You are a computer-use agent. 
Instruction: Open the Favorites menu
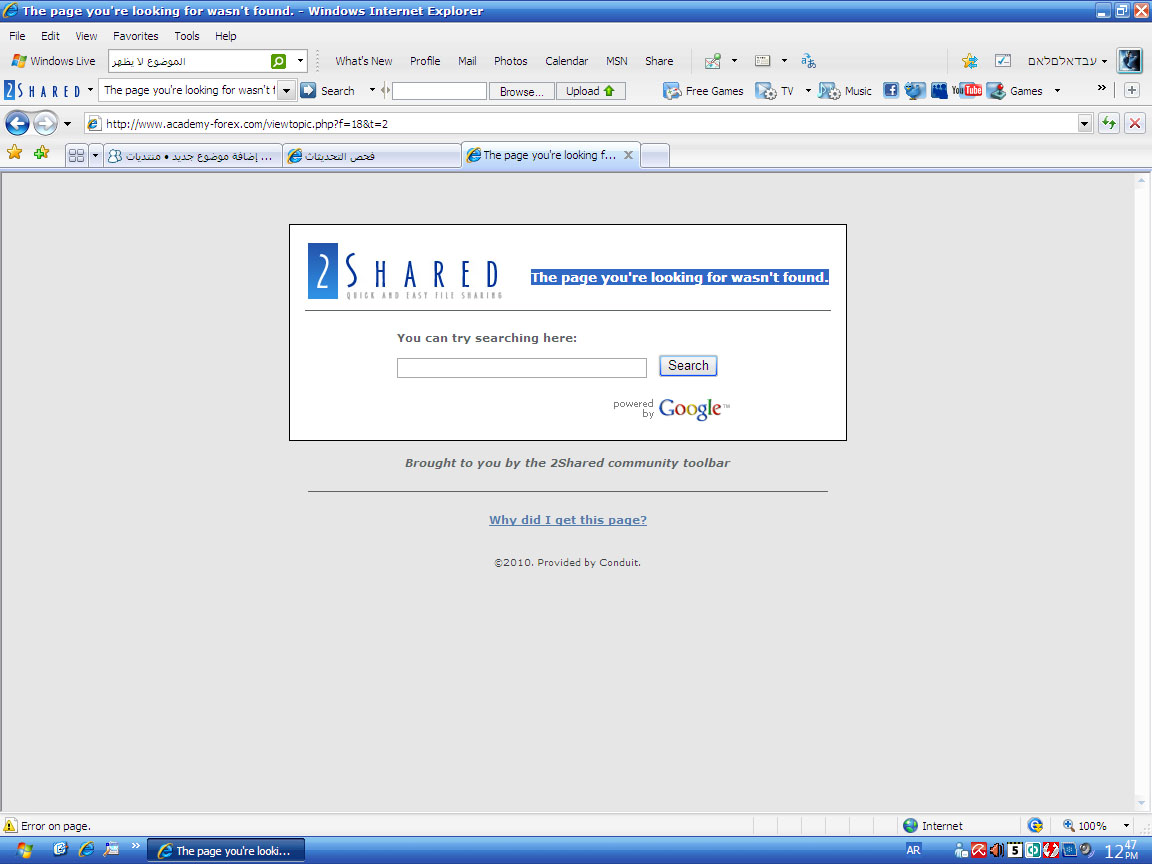pos(135,36)
